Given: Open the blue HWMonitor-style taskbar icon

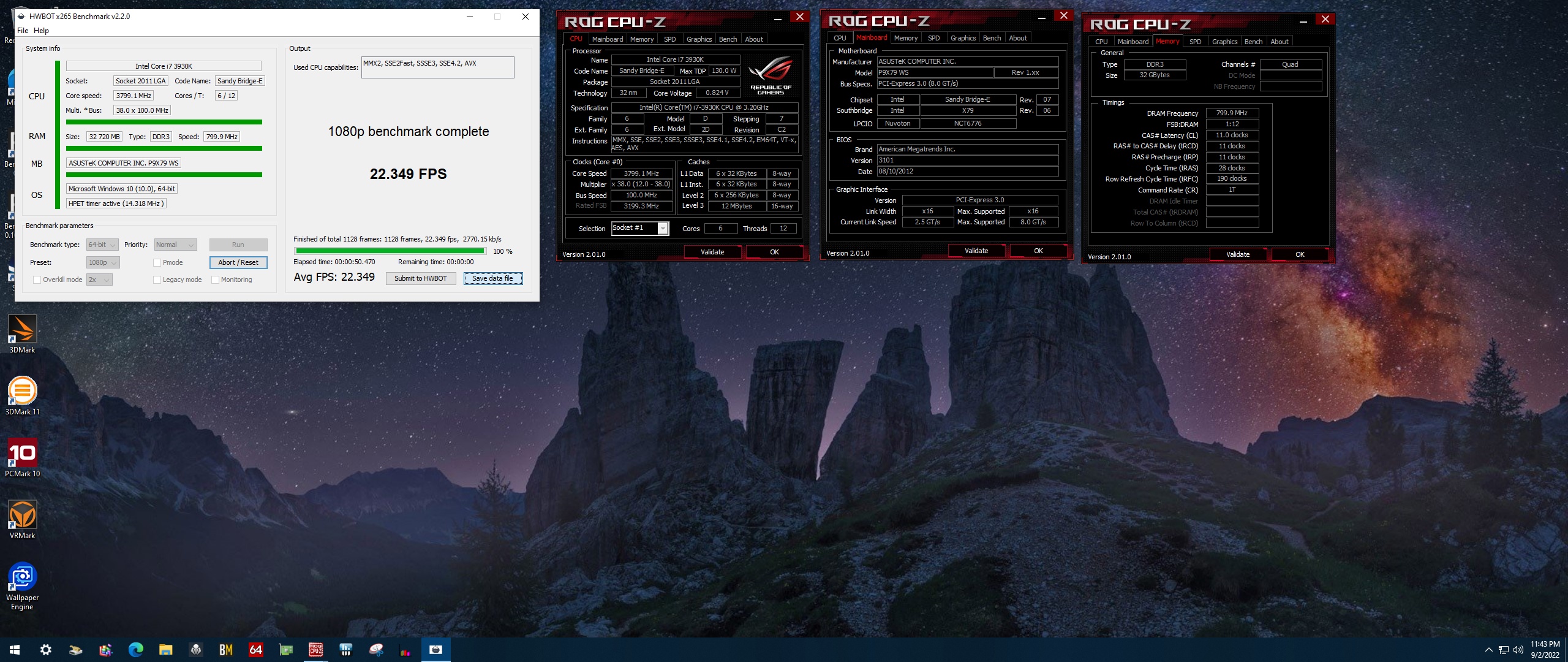Looking at the screenshot, I should [x=345, y=650].
